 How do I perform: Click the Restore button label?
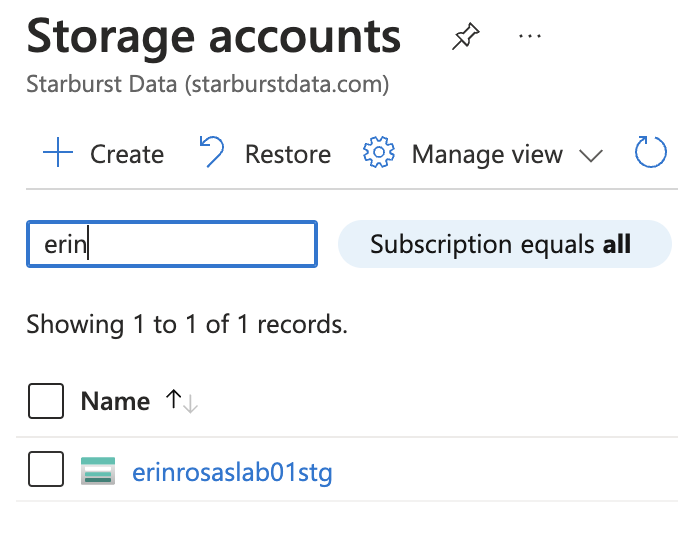[288, 154]
